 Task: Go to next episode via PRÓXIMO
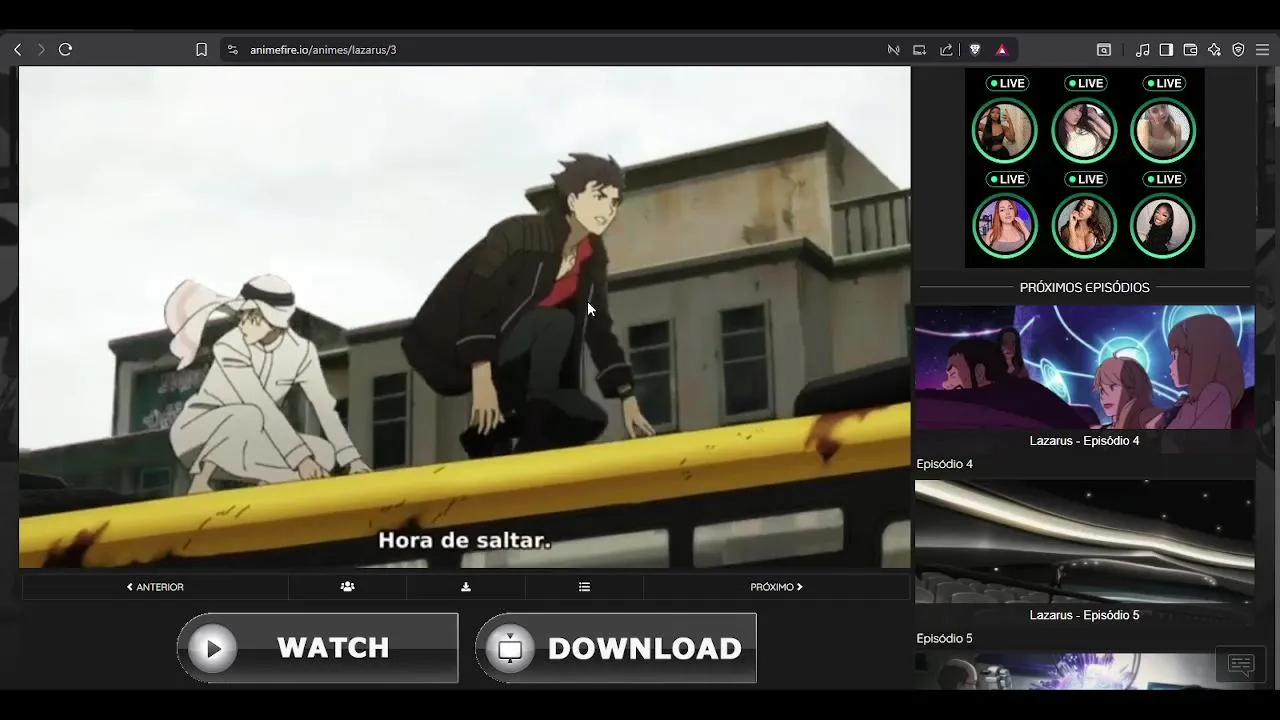[x=776, y=587]
